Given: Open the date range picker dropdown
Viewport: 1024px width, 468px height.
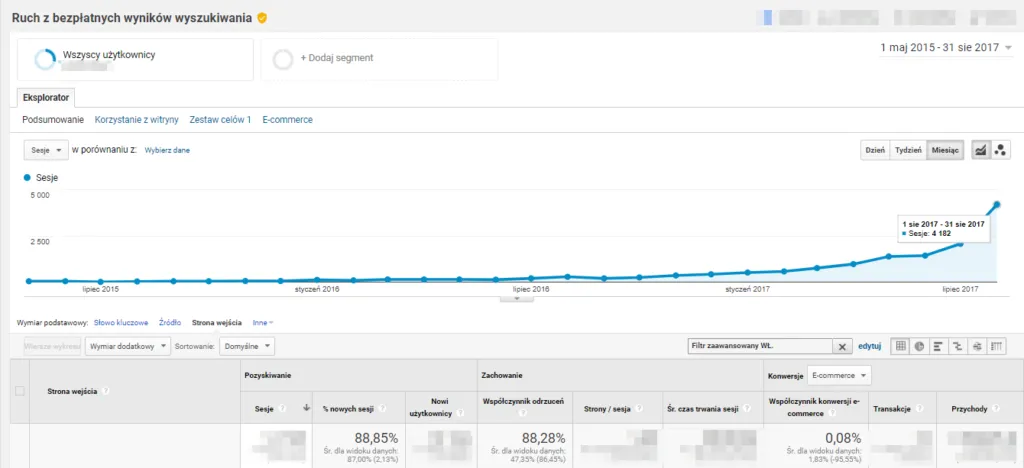Looking at the screenshot, I should 946,47.
